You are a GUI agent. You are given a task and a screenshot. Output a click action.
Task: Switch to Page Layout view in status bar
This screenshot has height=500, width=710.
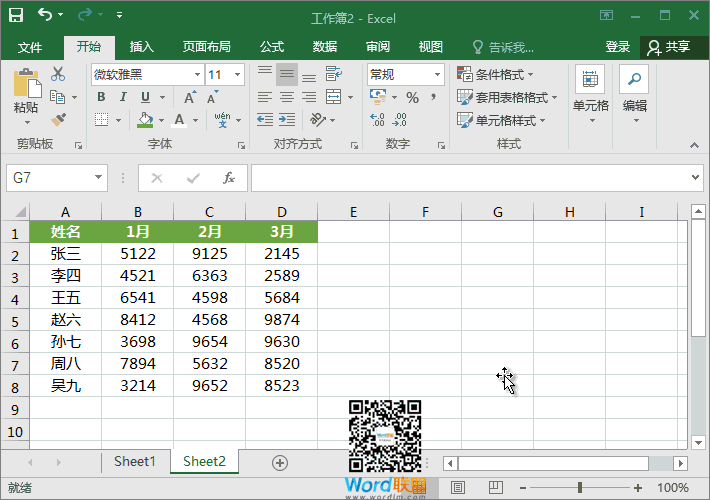458,487
